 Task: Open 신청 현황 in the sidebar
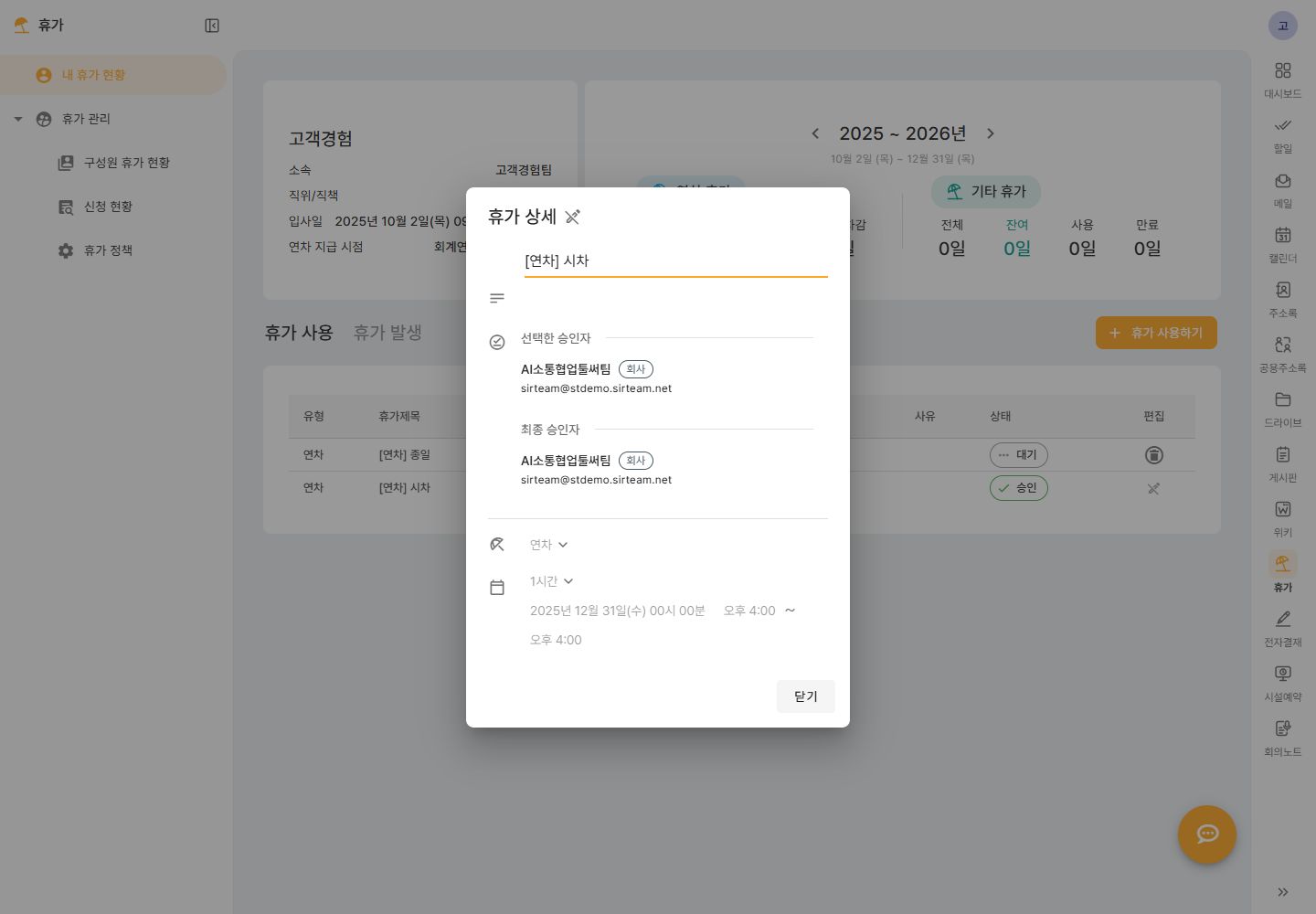click(x=108, y=207)
